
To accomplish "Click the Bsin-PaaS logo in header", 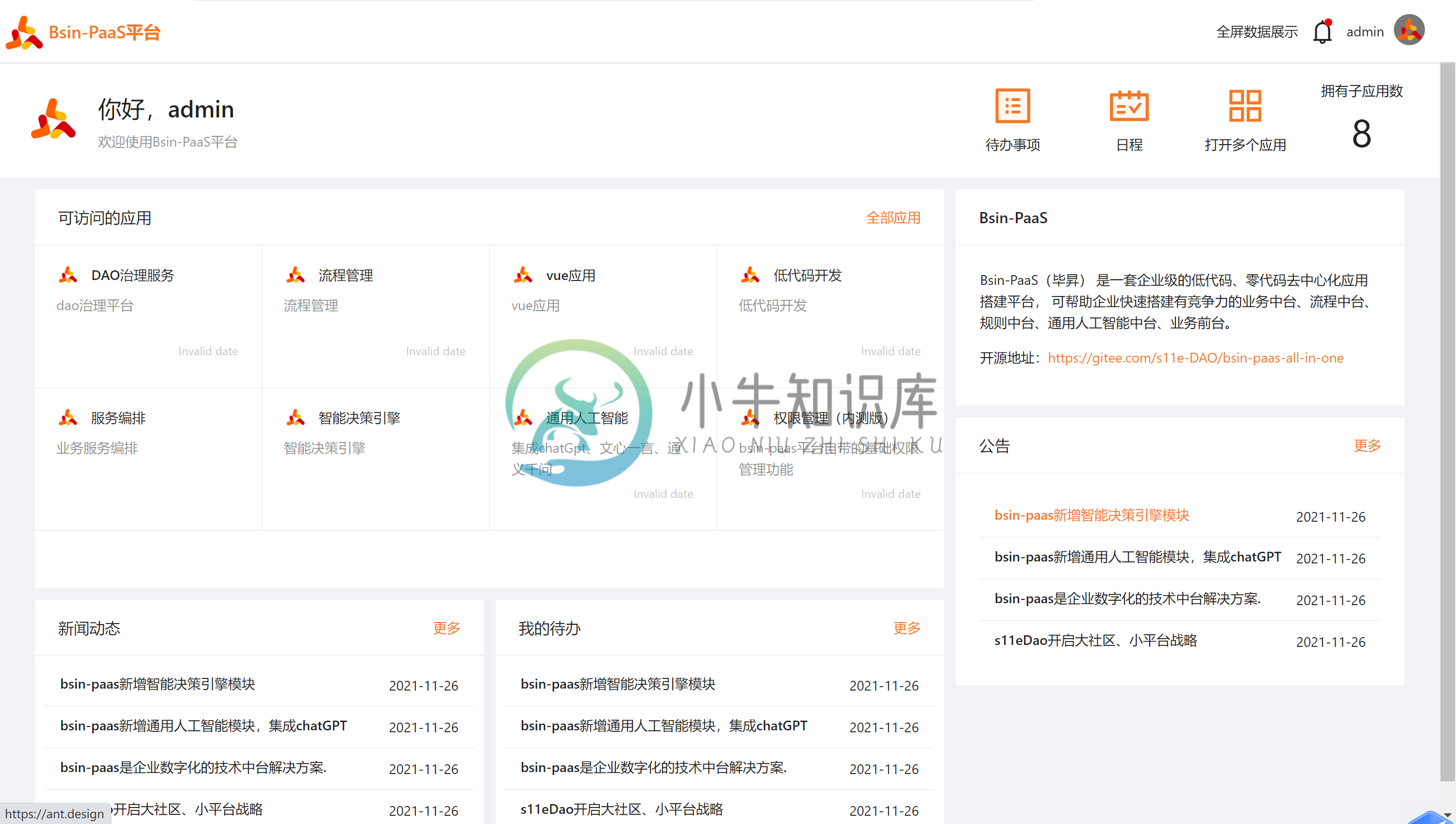I will point(24,32).
